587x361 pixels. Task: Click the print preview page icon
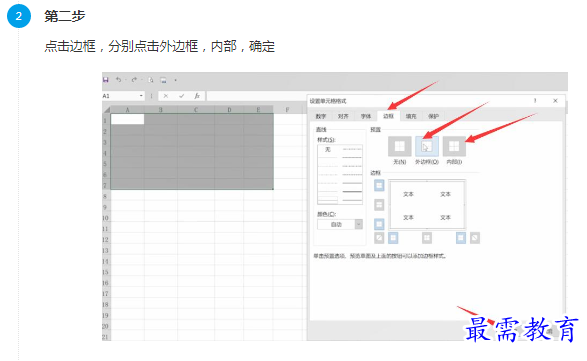point(150,80)
